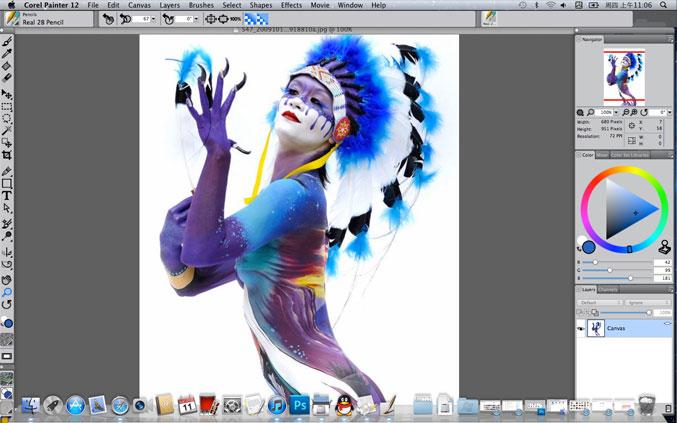Select the Rectangular Selection tool

point(7,105)
